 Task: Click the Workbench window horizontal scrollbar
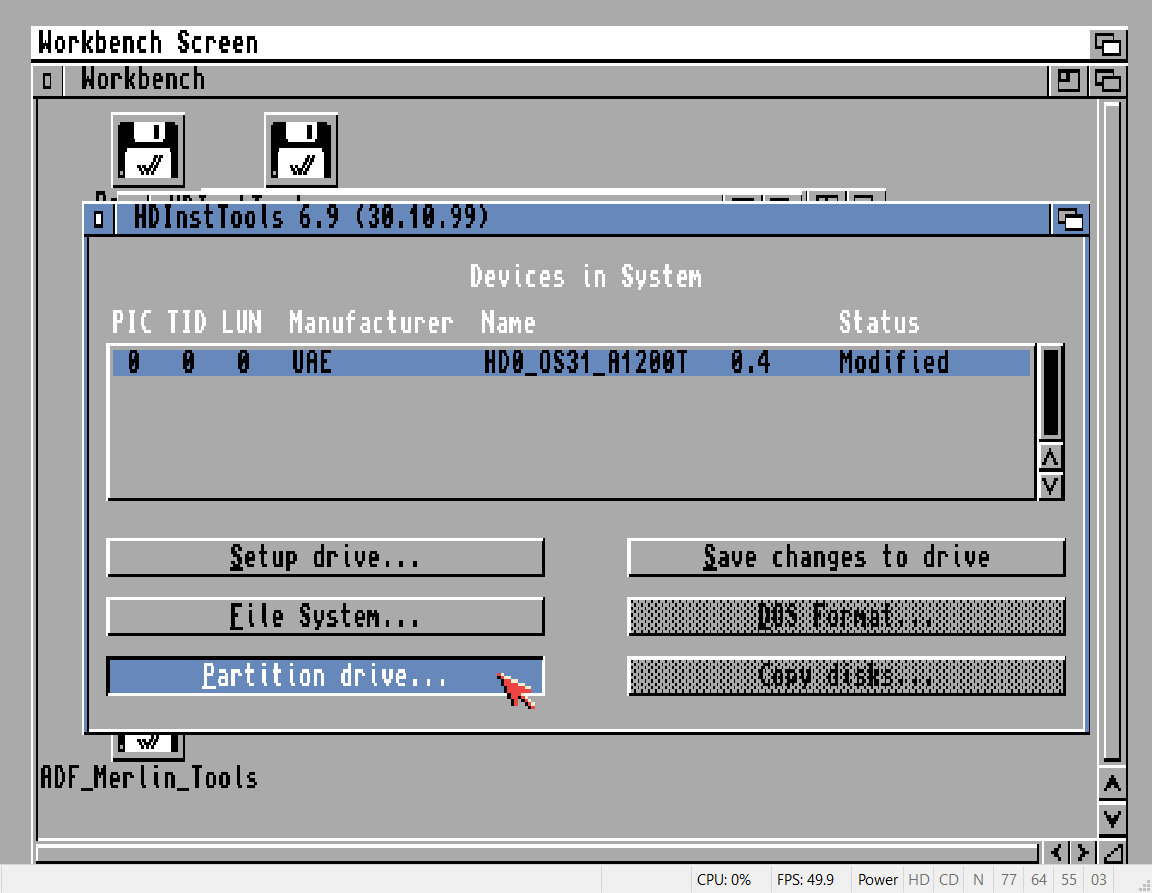click(537, 853)
